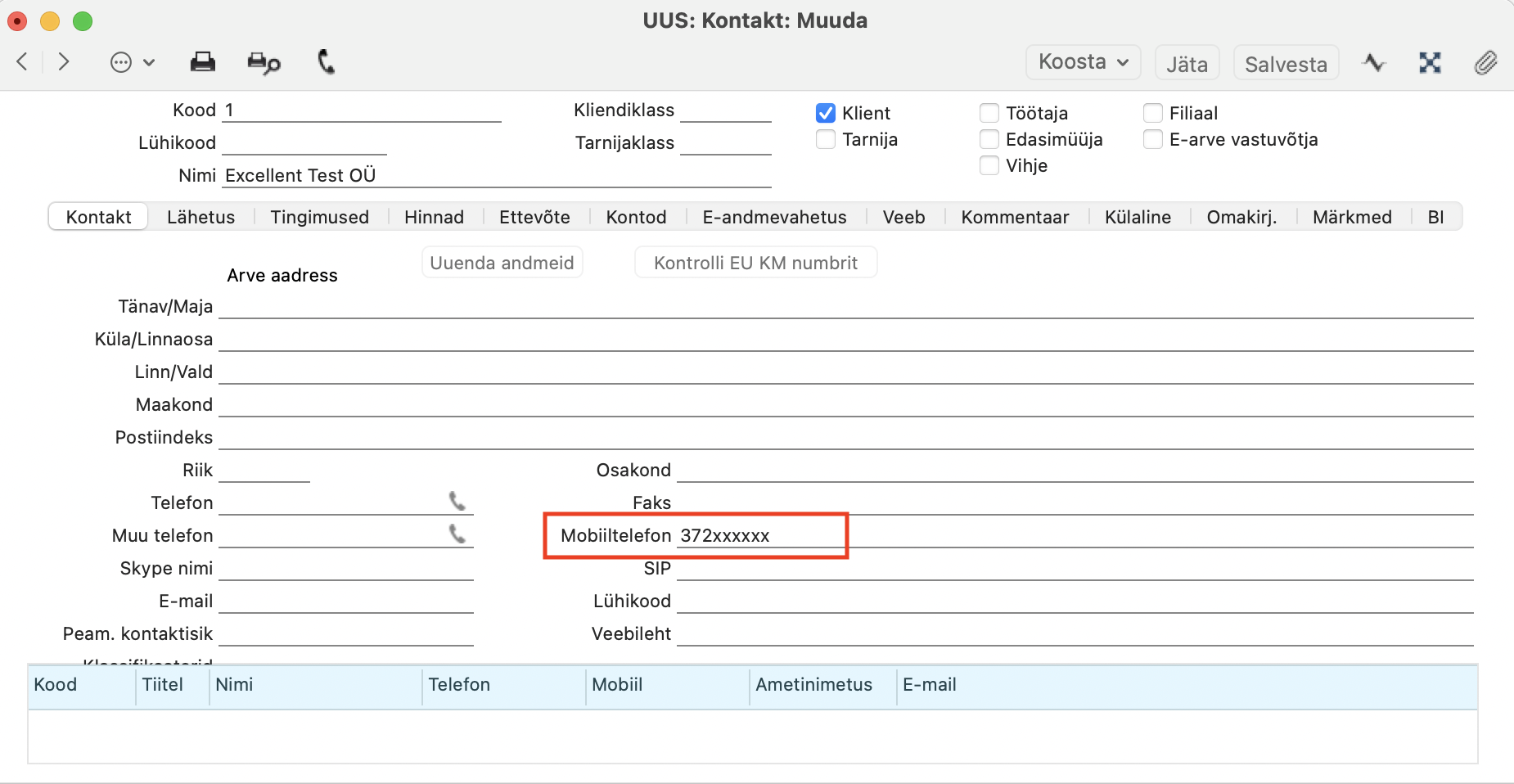The height and width of the screenshot is (784, 1514).
Task: Open the activity pulse icon
Action: (x=1374, y=62)
